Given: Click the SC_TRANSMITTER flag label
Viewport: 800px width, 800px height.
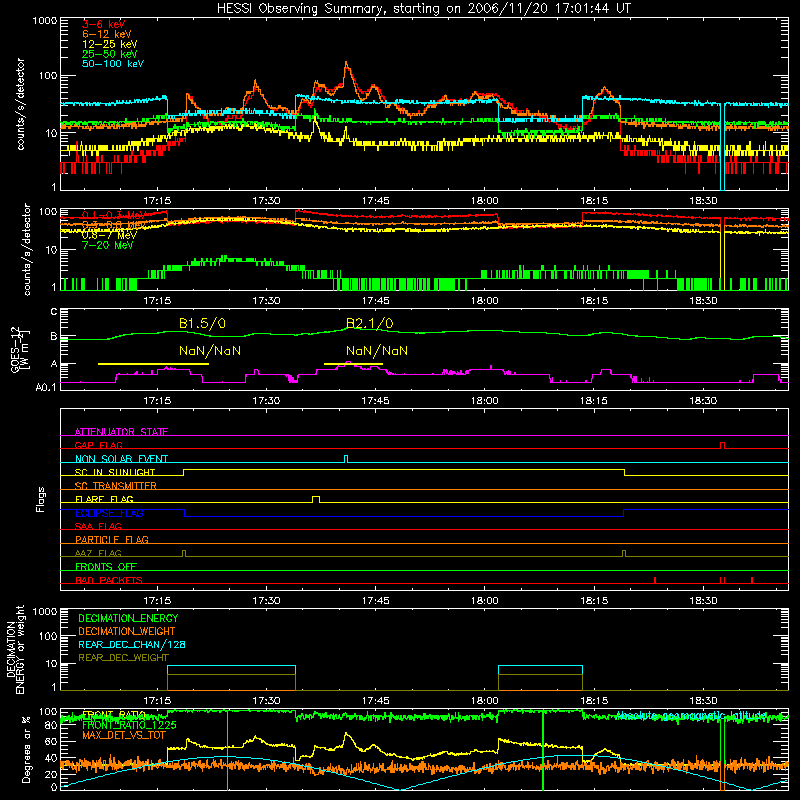Looking at the screenshot, I should [116, 486].
